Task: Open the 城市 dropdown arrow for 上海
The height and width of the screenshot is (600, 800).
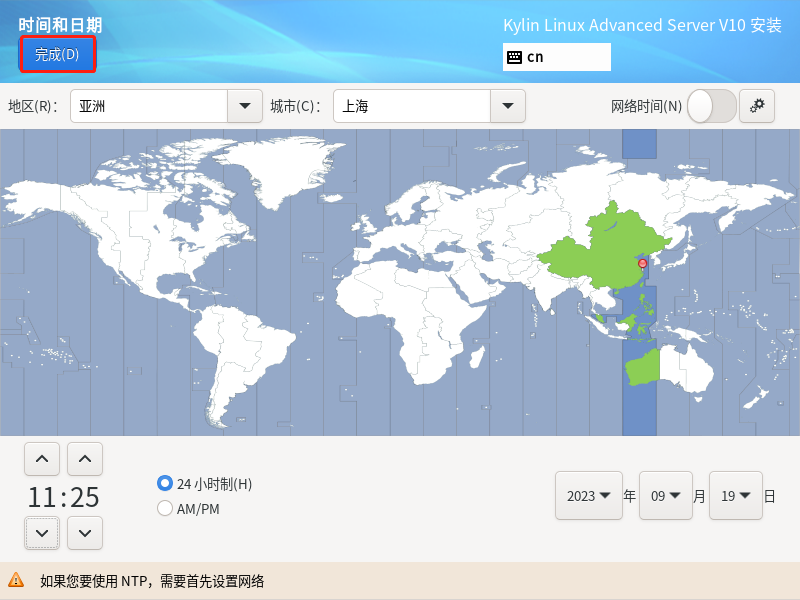Action: point(508,106)
